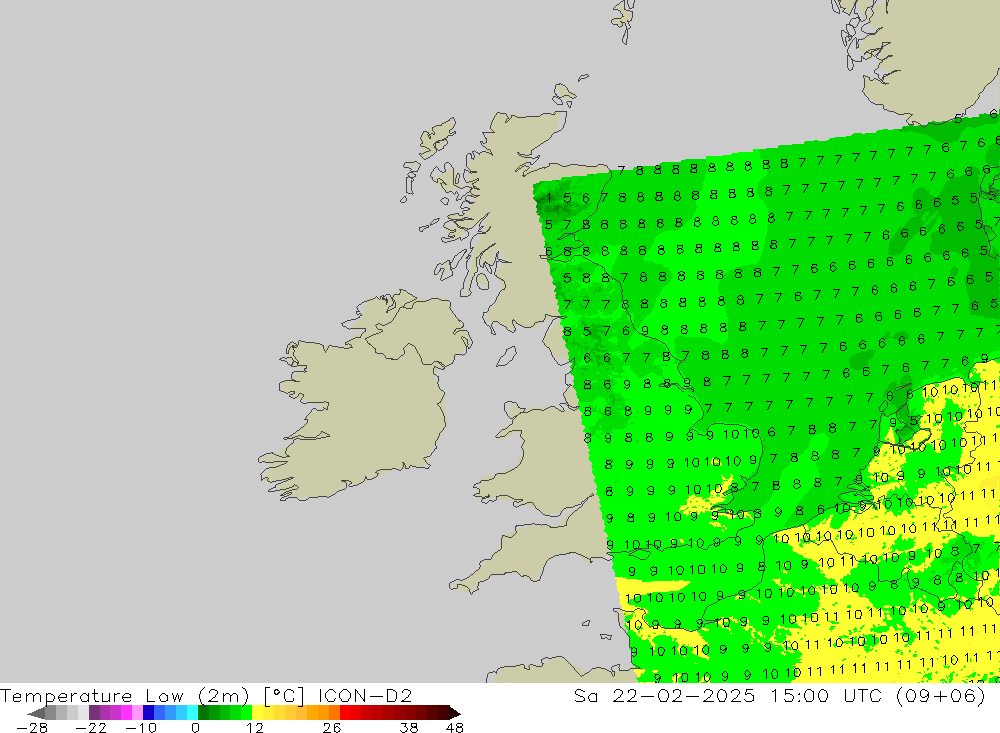
Task: Click the '-10' legend label
Action: point(141,728)
